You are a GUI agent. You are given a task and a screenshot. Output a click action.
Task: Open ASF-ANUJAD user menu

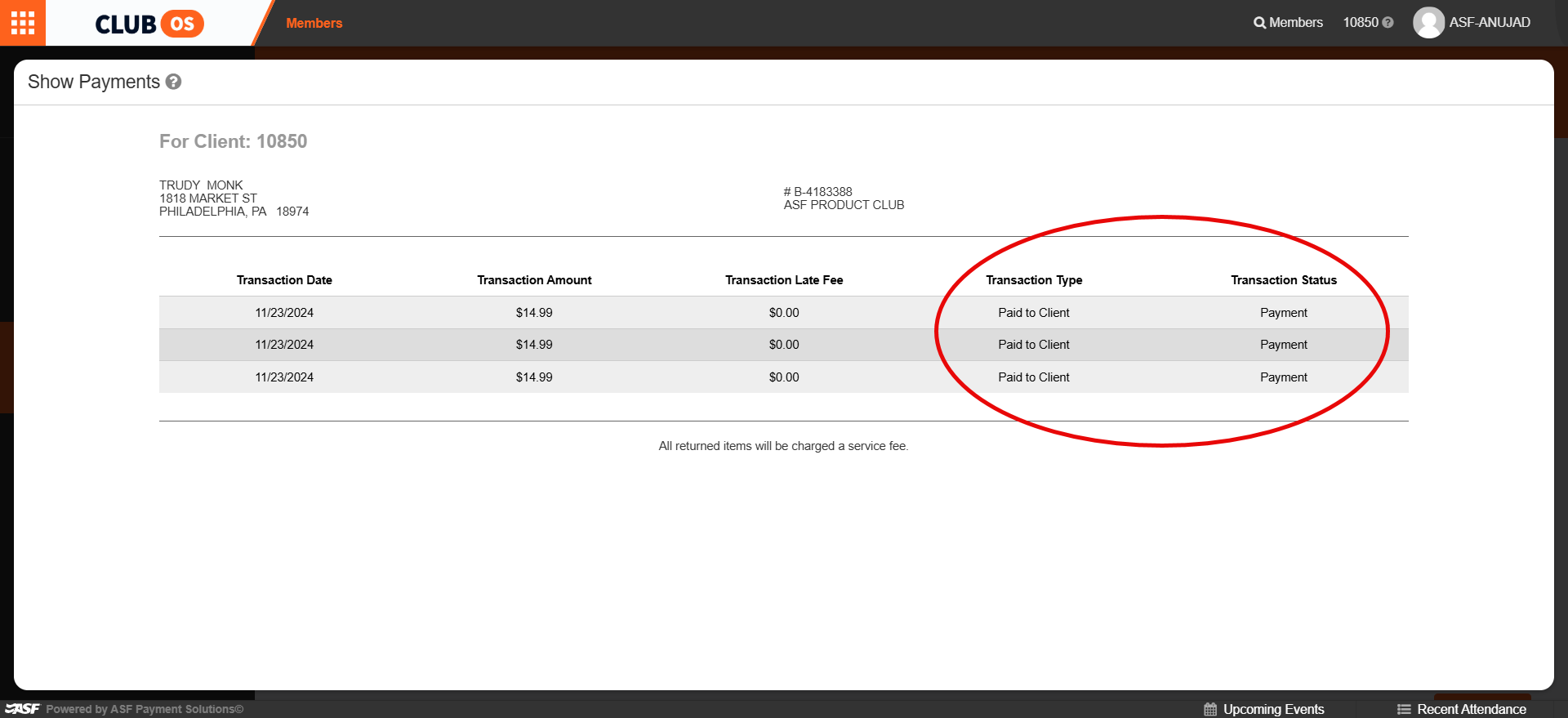click(1490, 23)
